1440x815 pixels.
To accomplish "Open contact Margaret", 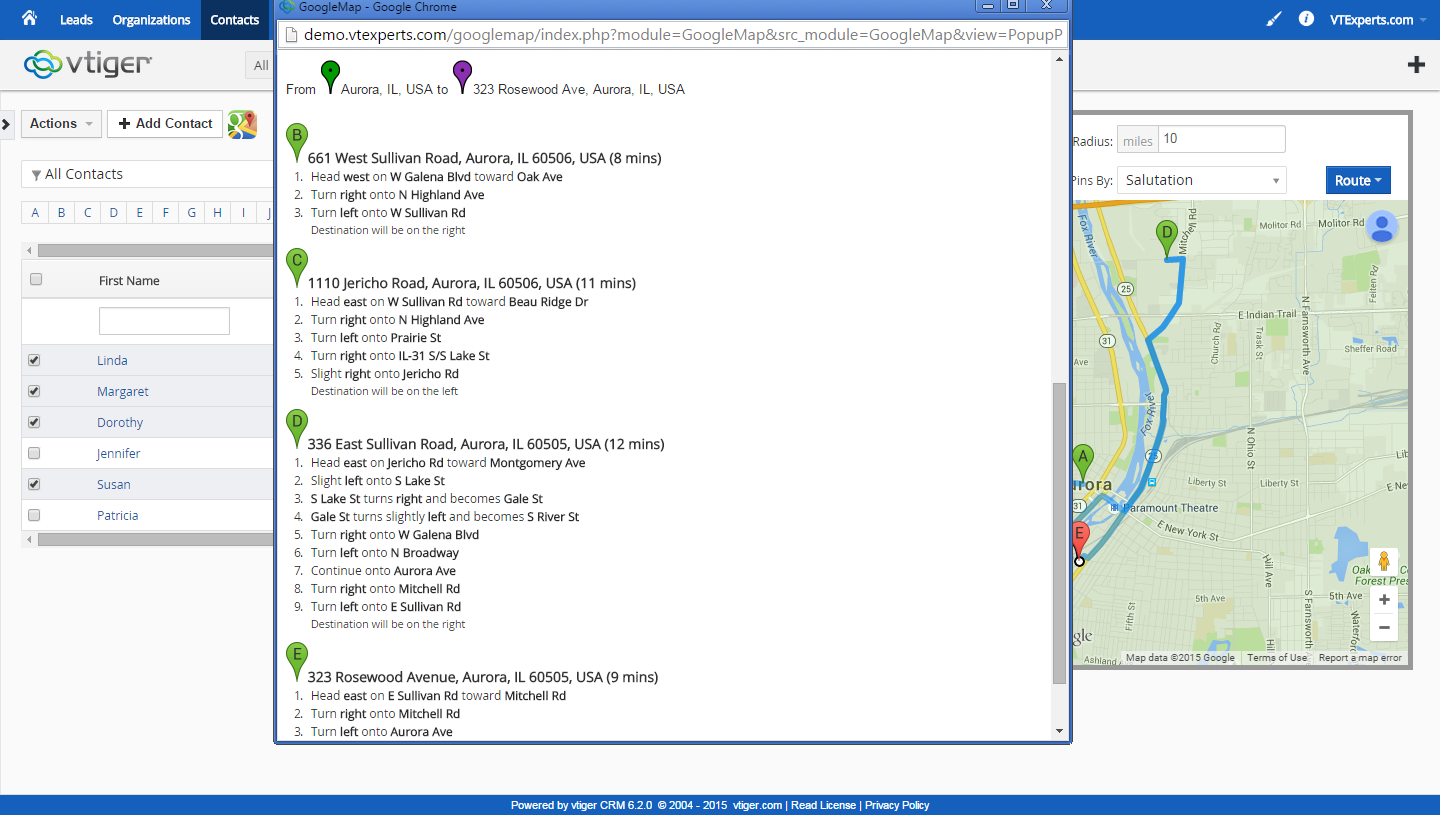I will pos(123,391).
